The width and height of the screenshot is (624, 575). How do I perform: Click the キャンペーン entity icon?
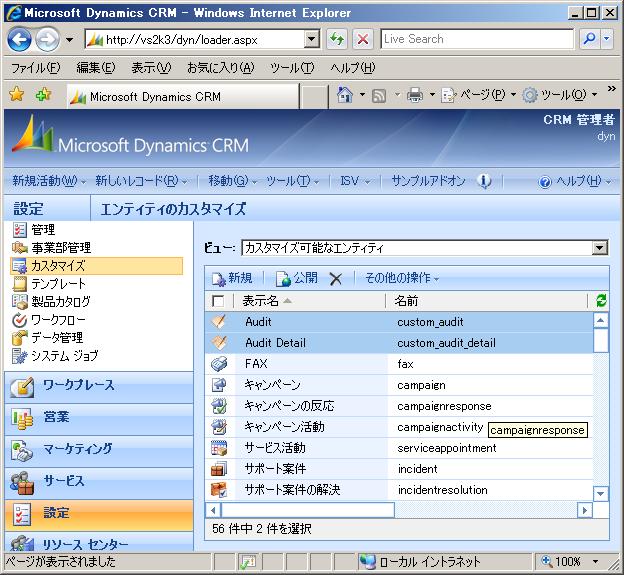coord(219,385)
